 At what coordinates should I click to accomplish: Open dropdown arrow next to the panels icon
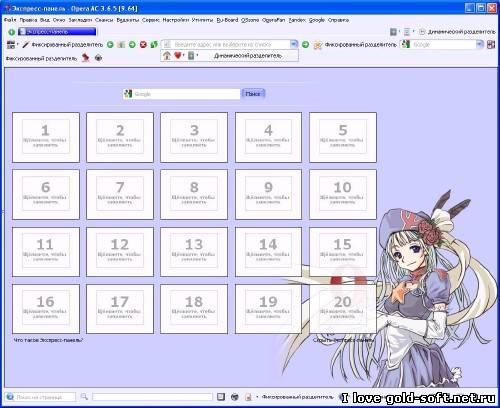tap(18, 44)
